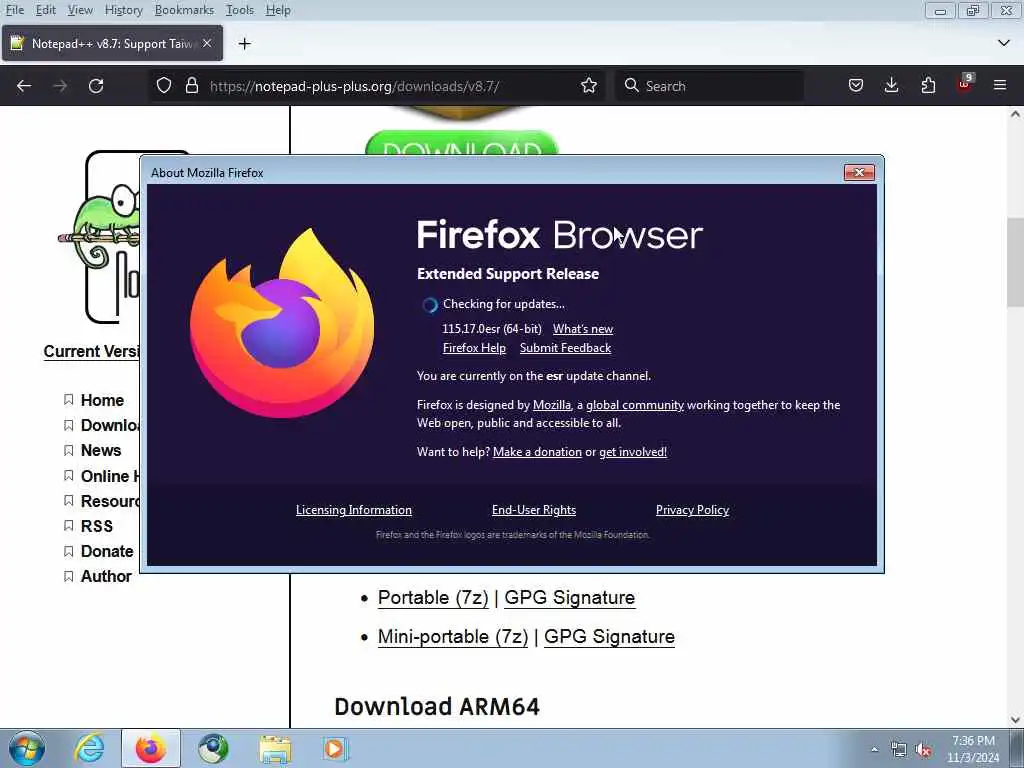Bookmark this page with the star icon
Viewport: 1024px width, 768px height.
pos(588,86)
